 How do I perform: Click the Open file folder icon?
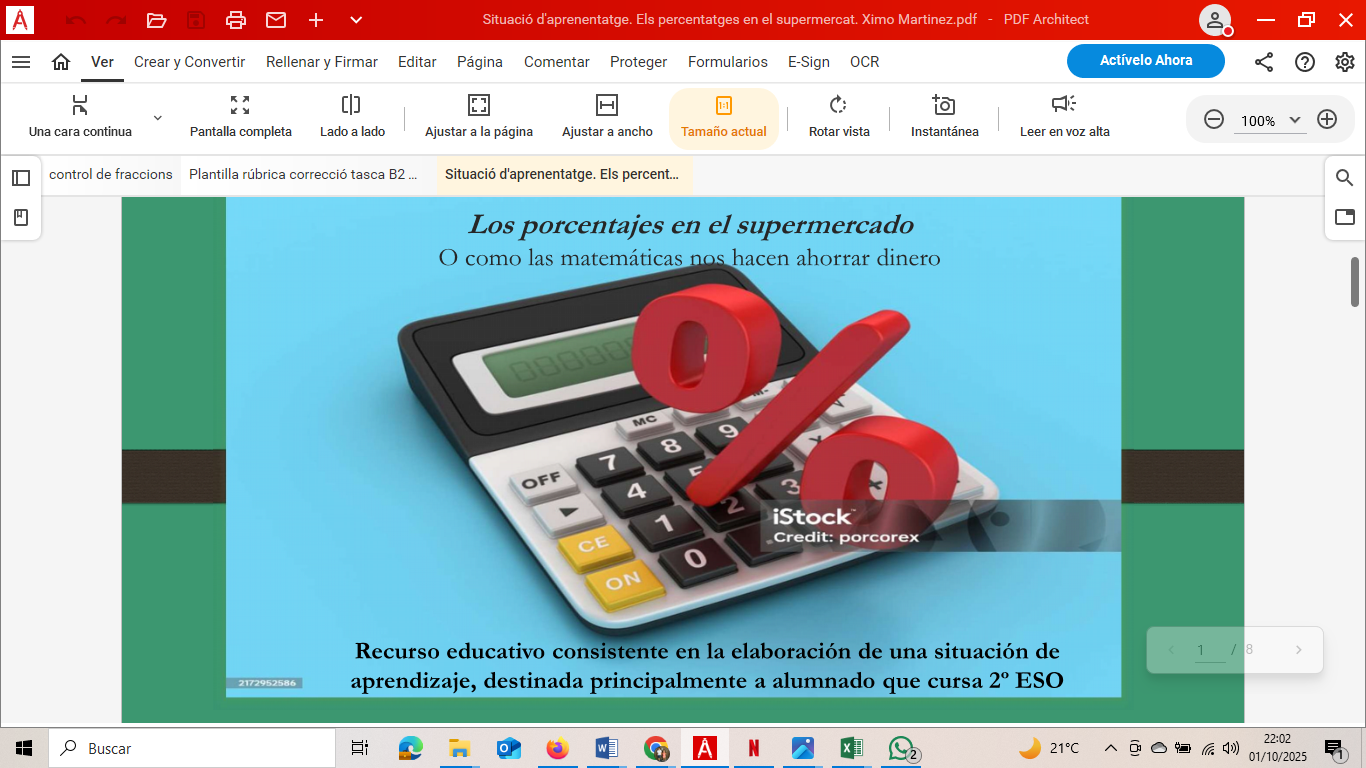point(156,20)
